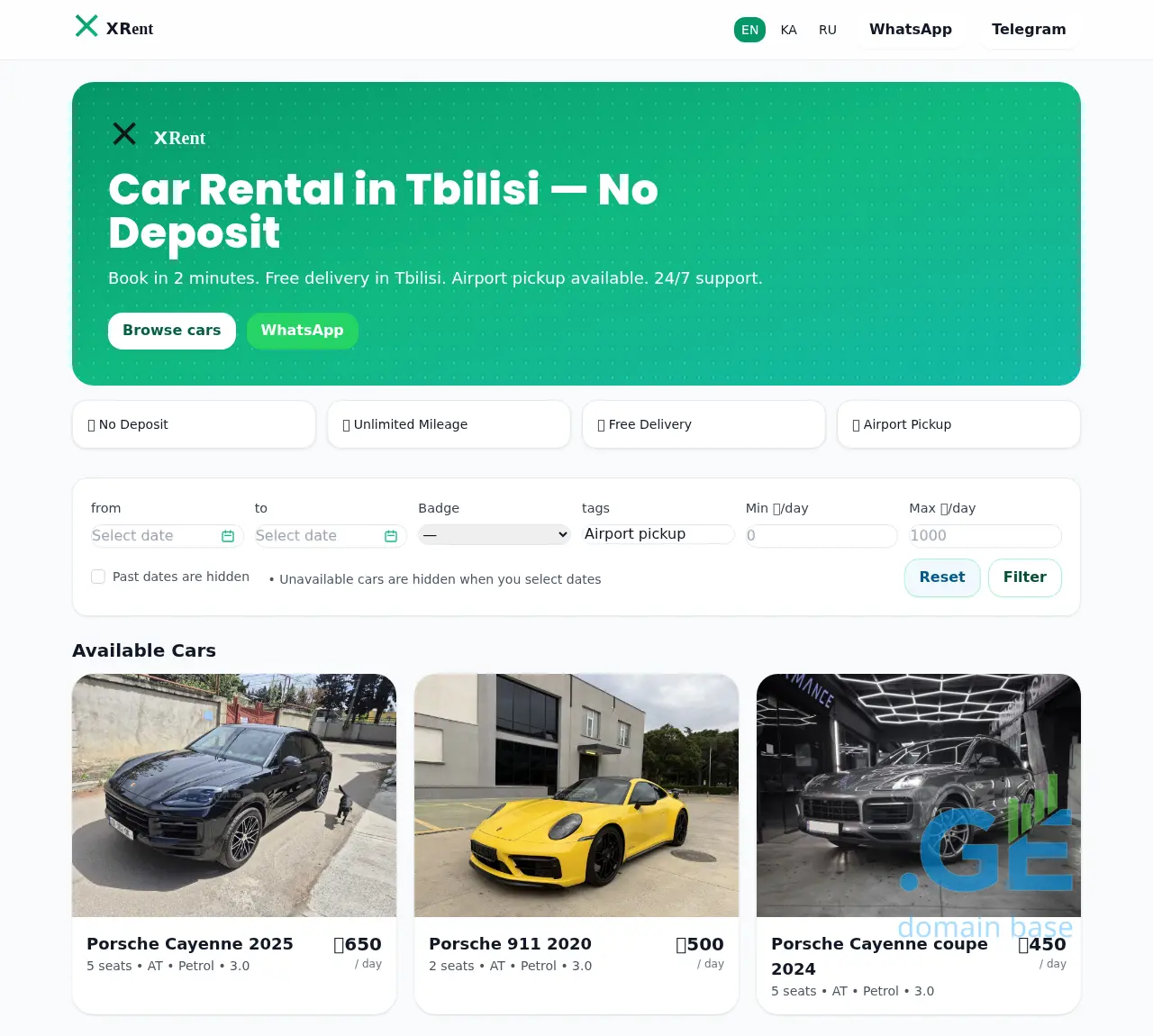Open calendar icon in from date field
This screenshot has width=1153, height=1036.
coord(228,536)
